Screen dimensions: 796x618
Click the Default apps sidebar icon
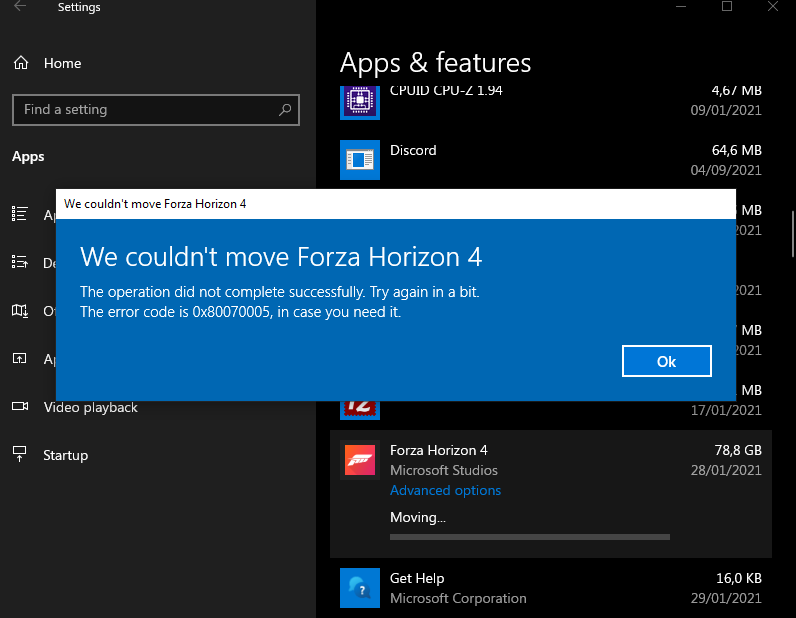click(x=20, y=262)
